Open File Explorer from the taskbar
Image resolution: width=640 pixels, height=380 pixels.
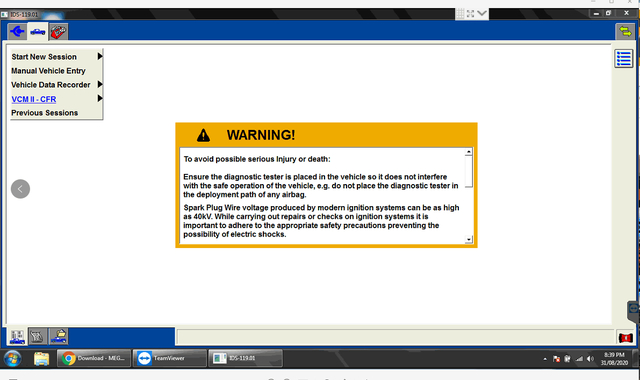(41, 359)
